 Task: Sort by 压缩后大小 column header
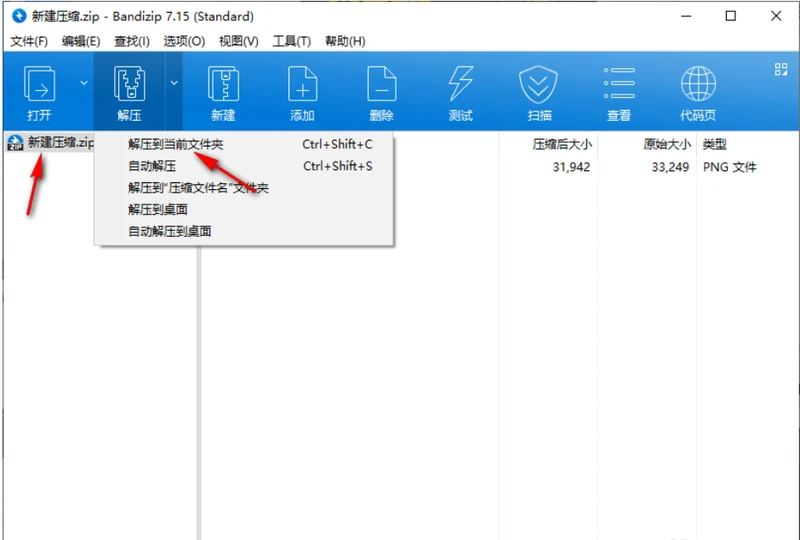pyautogui.click(x=562, y=144)
